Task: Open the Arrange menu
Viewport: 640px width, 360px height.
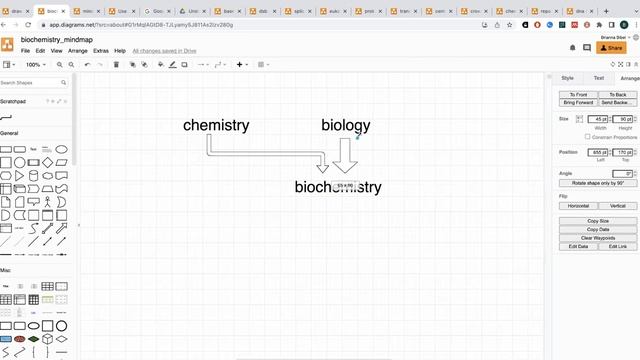Action: [78, 51]
